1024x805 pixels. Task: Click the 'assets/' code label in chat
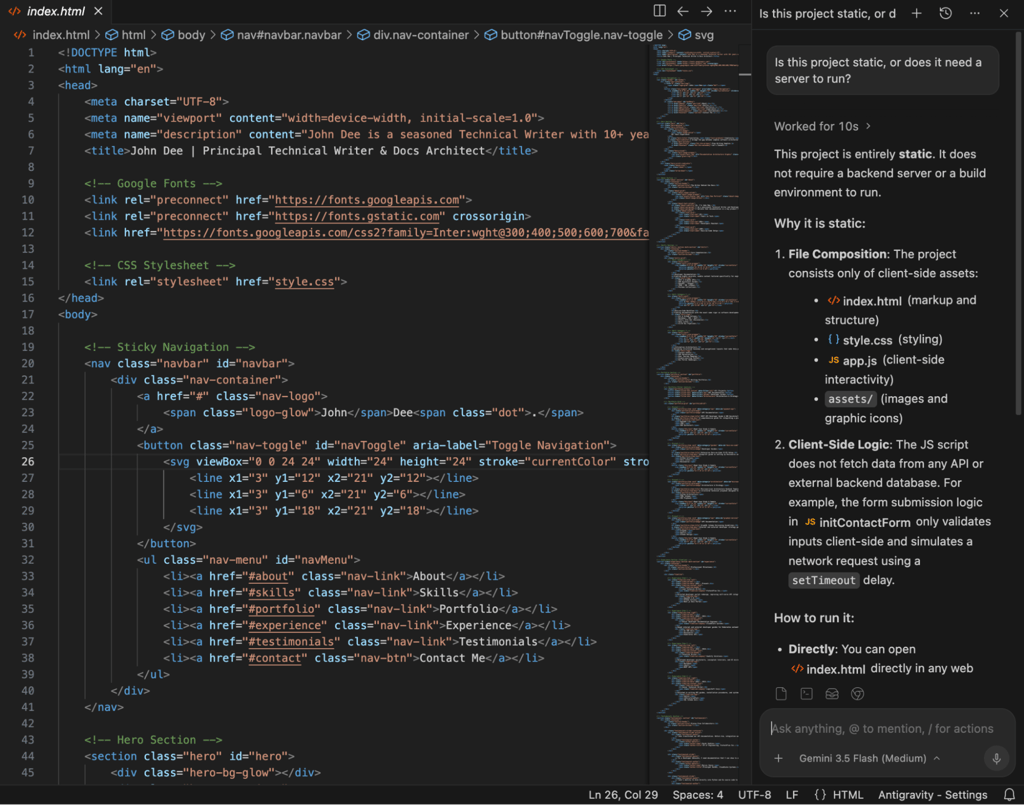point(850,399)
